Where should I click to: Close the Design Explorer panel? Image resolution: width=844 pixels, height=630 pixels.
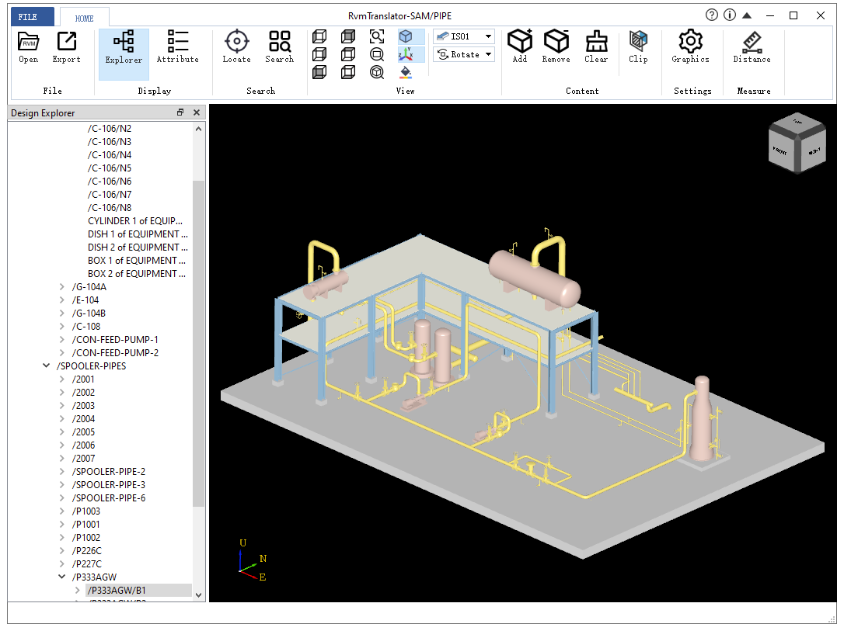tap(197, 113)
